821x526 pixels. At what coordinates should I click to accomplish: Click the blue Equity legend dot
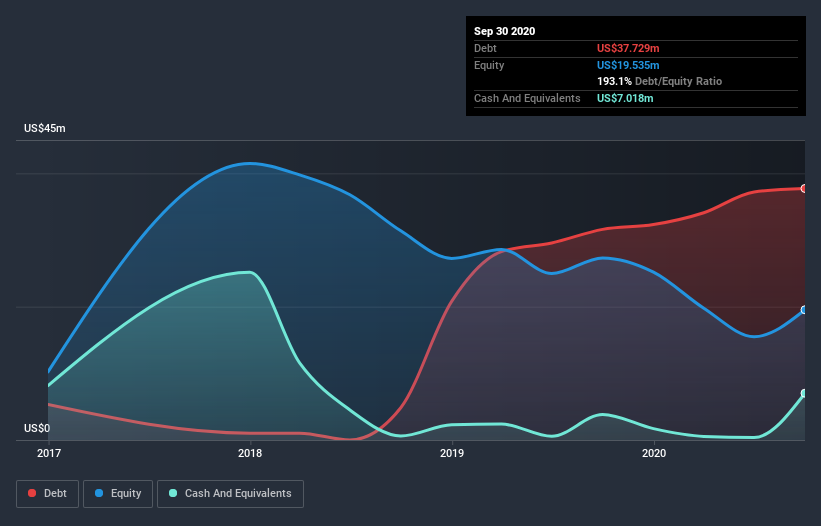pyautogui.click(x=99, y=493)
